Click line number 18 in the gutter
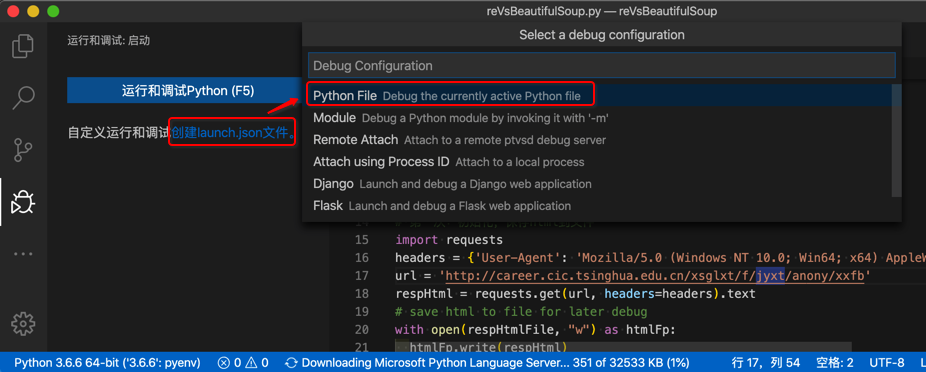 (362, 293)
